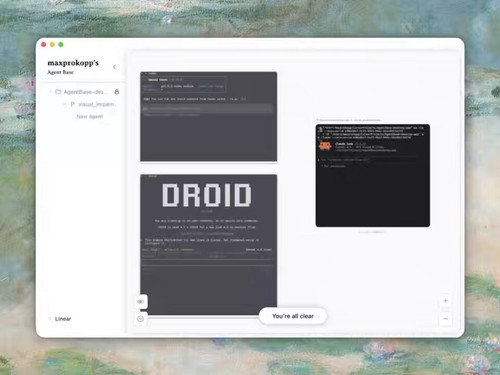Maximize the window with the green button

[61, 45]
